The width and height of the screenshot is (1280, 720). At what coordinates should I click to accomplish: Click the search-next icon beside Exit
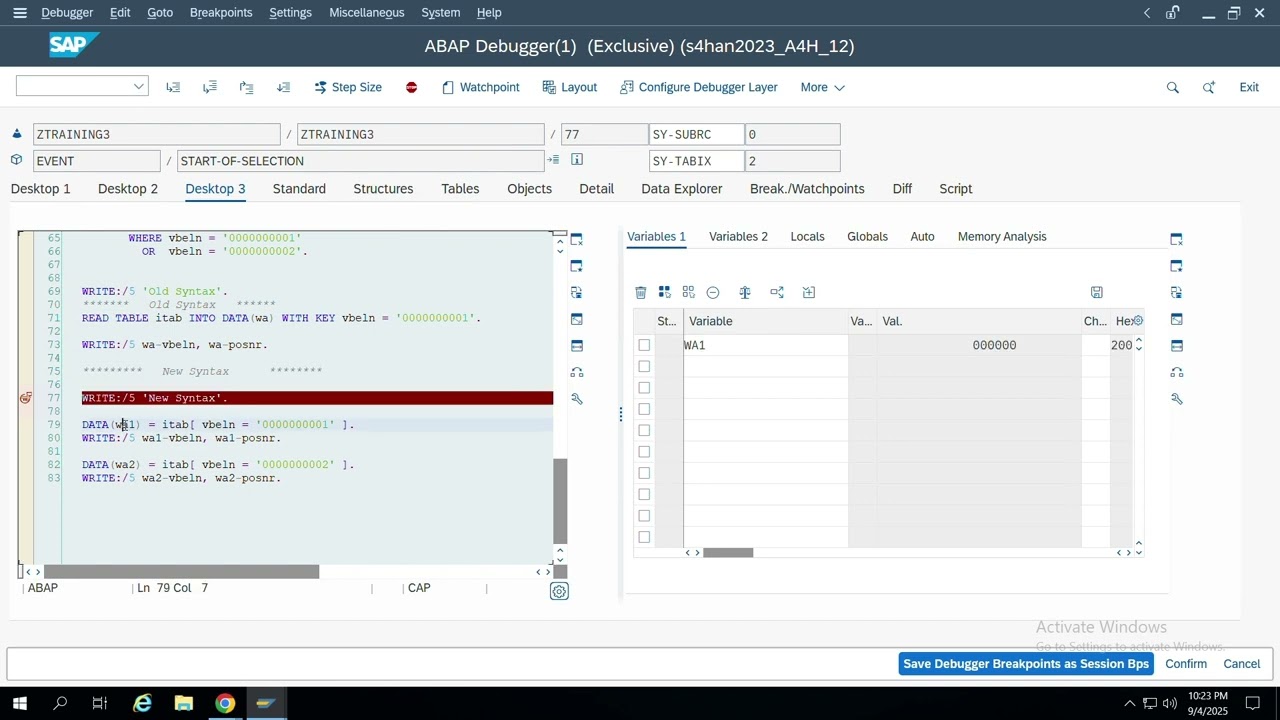pos(1209,87)
